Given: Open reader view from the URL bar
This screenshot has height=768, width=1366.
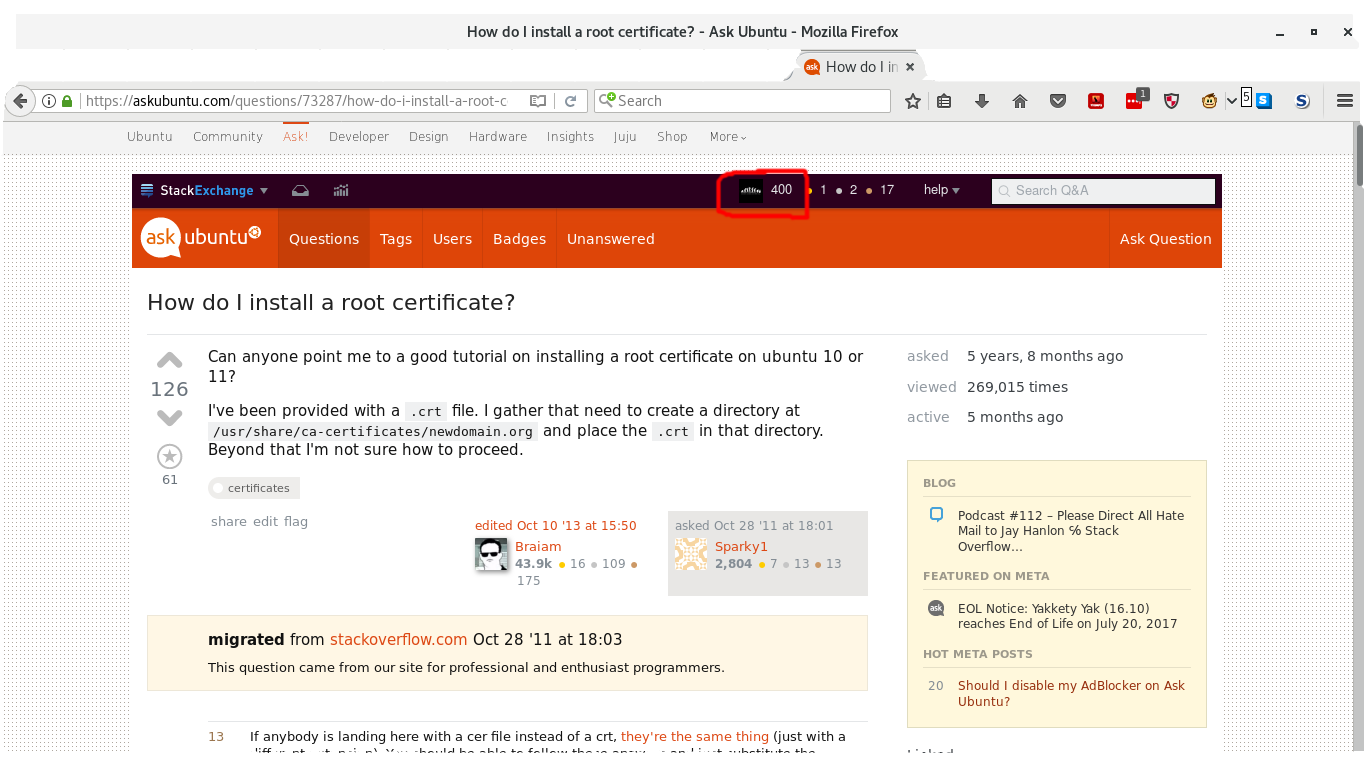Looking at the screenshot, I should 538,101.
